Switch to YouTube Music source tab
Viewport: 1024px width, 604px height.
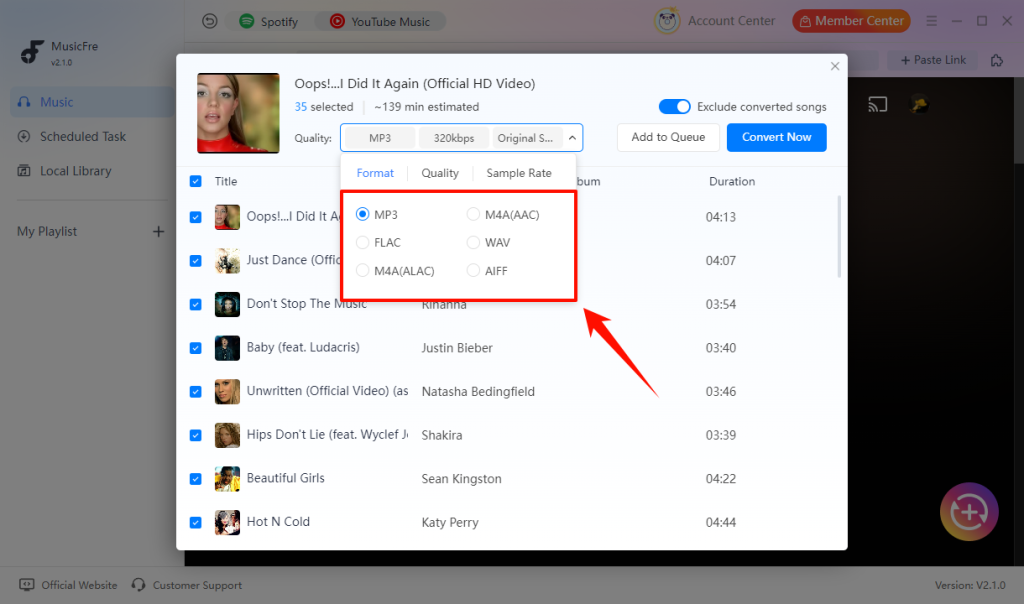(x=380, y=22)
